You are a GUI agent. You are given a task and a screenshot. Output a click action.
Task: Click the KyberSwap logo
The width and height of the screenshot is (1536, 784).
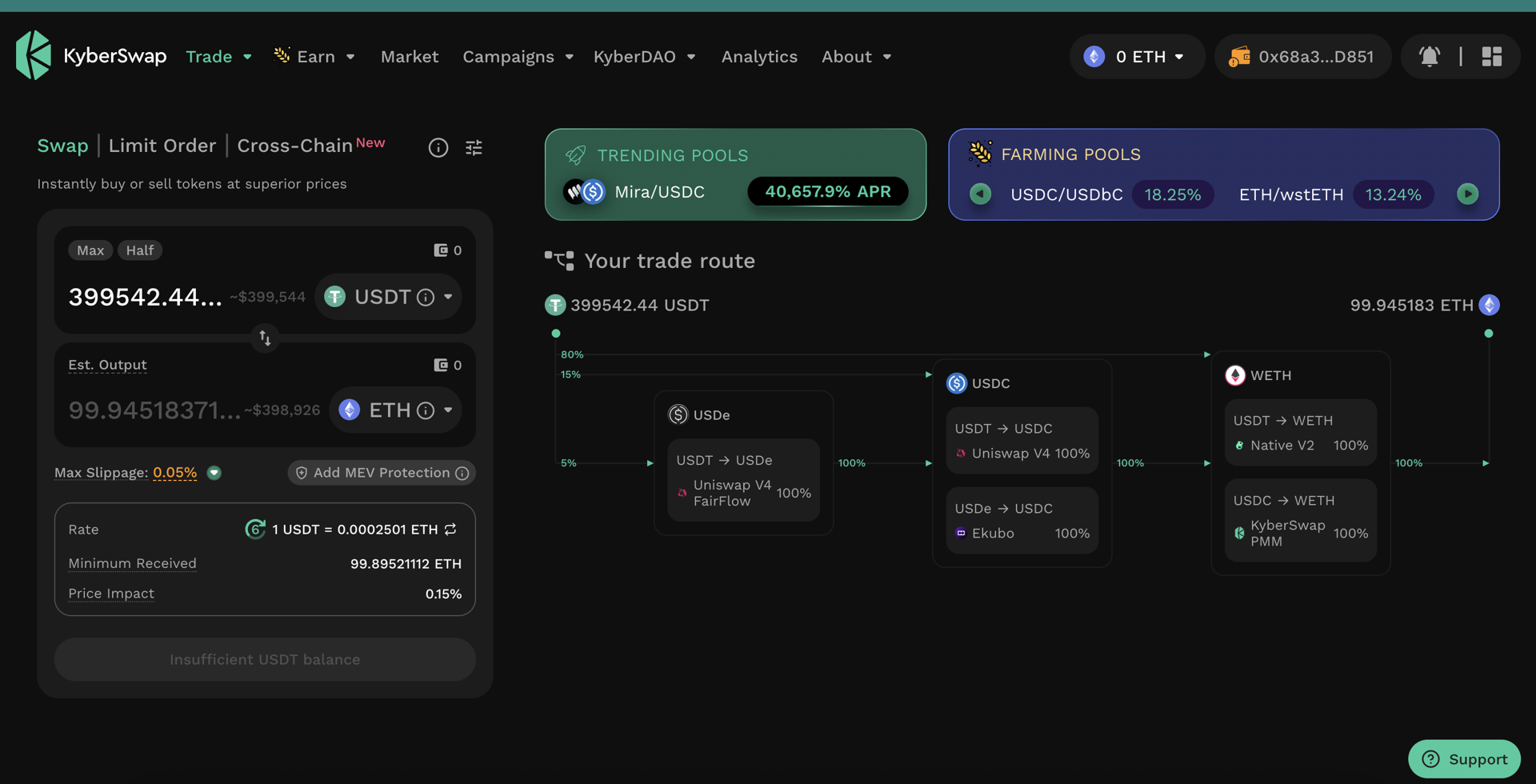33,54
